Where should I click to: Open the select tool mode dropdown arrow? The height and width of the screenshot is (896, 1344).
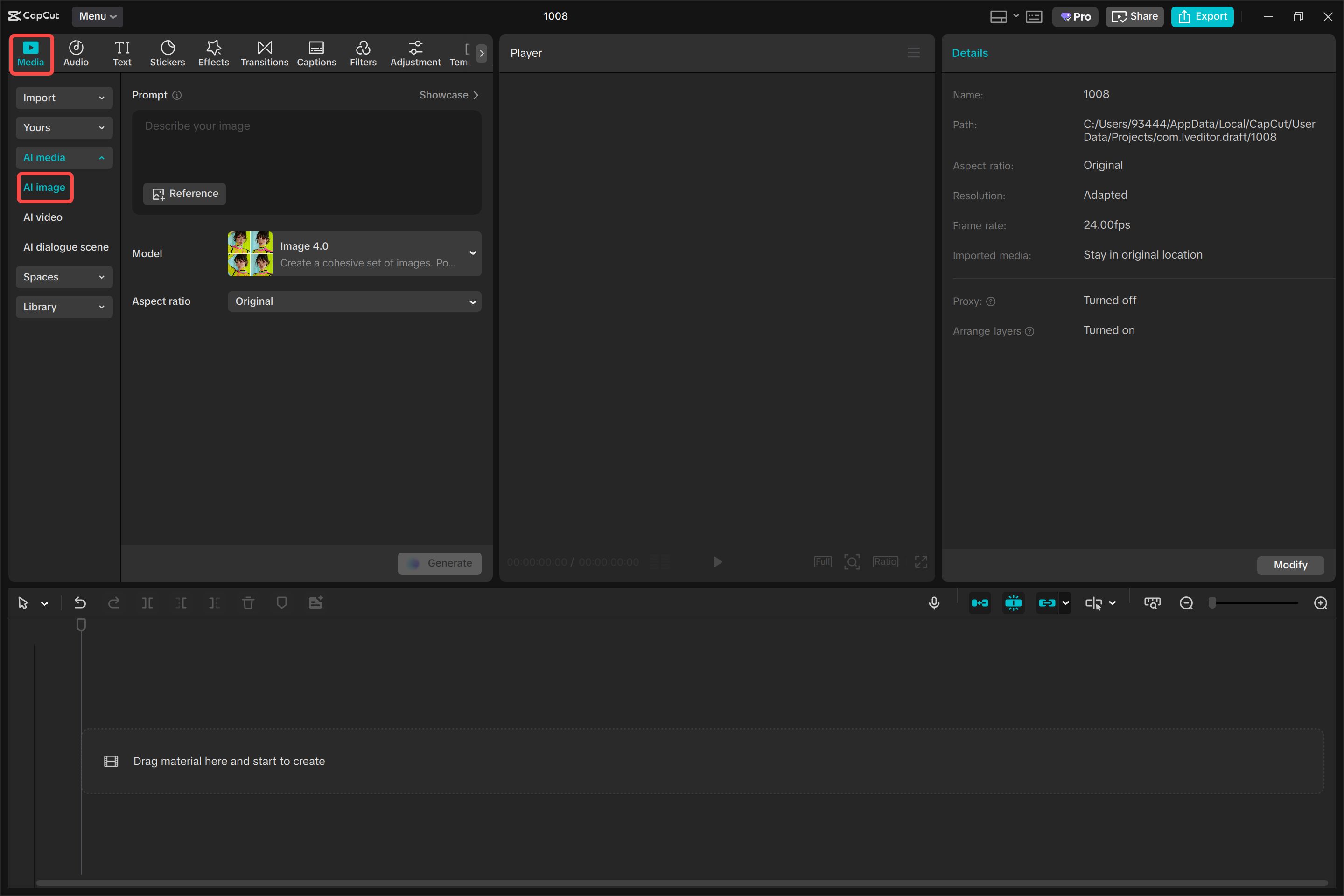click(45, 603)
